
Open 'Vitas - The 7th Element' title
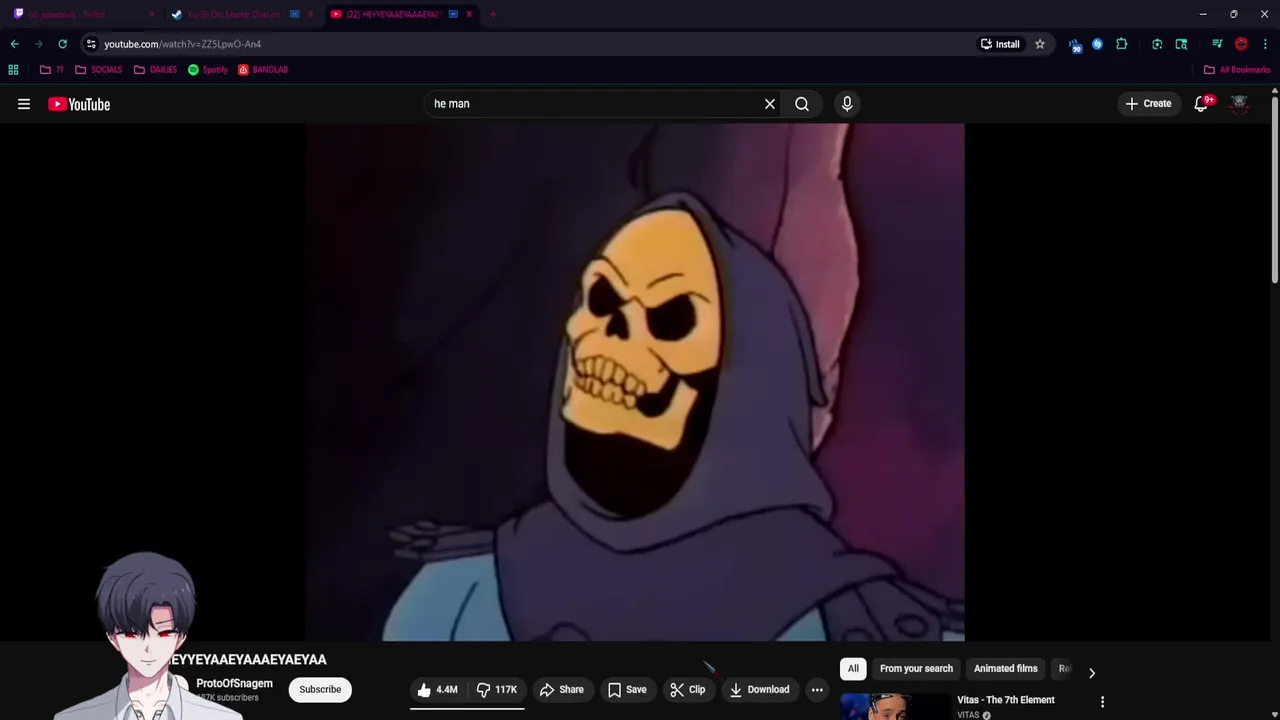(x=1005, y=700)
